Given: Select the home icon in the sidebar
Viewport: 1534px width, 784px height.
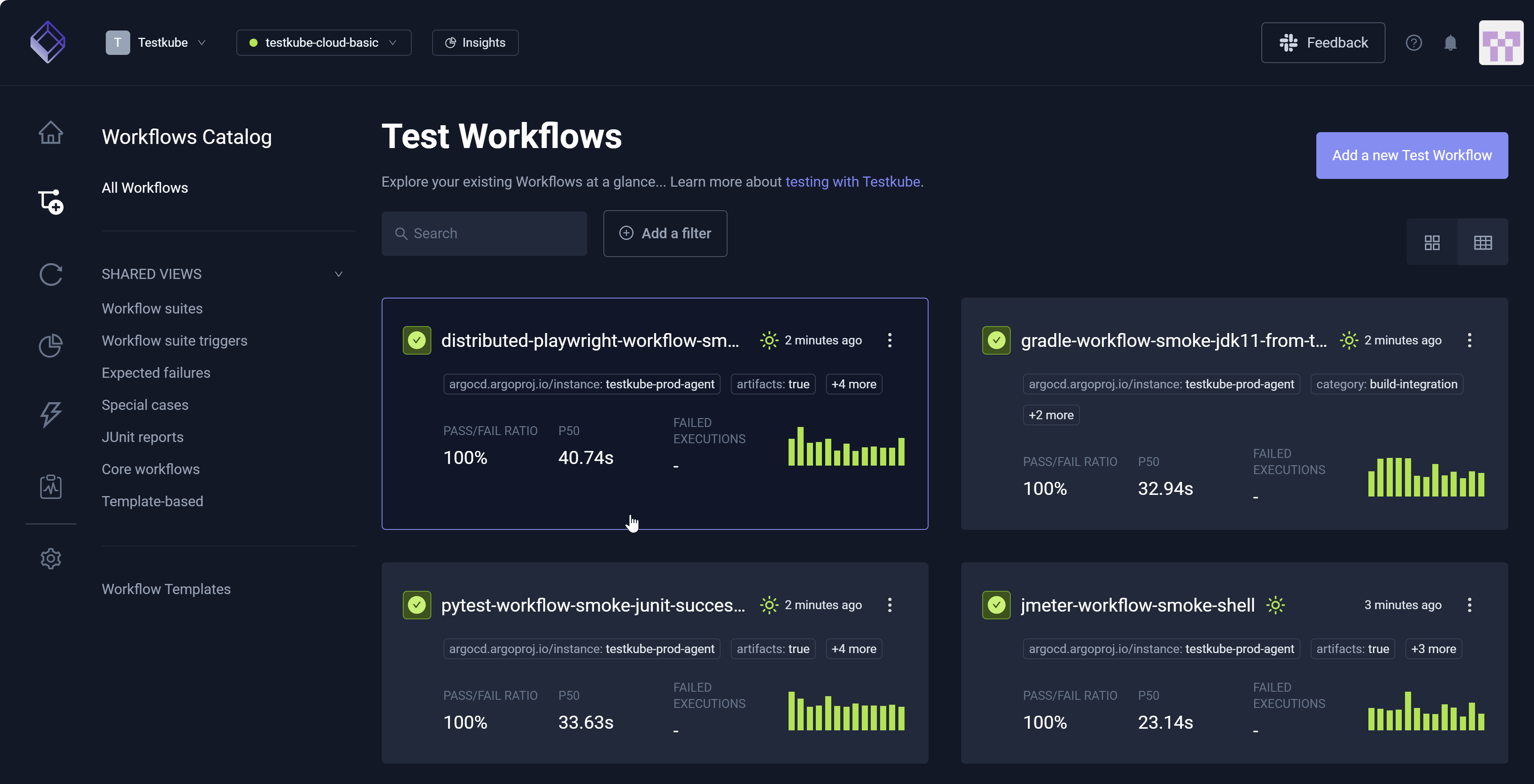Looking at the screenshot, I should tap(50, 132).
